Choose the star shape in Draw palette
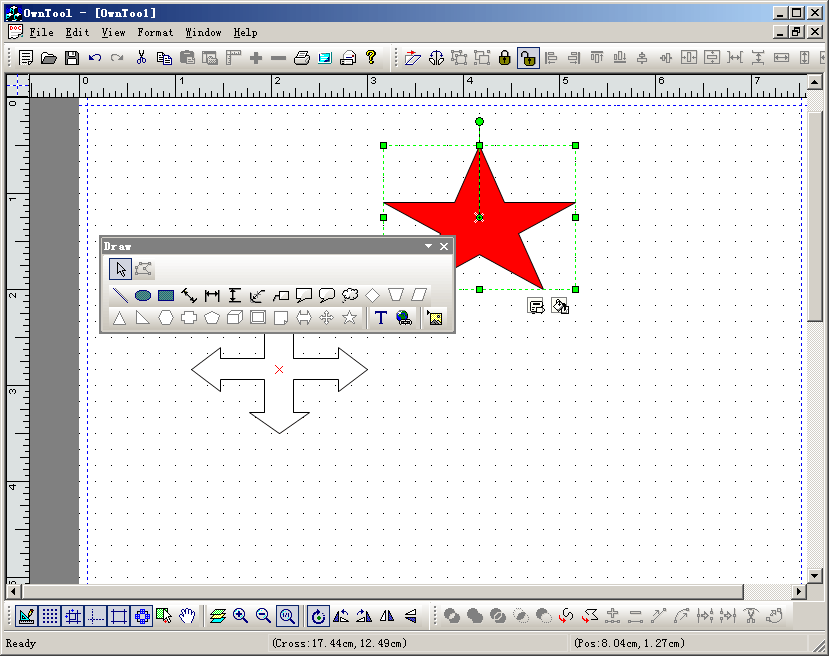The width and height of the screenshot is (829, 656). tap(349, 318)
